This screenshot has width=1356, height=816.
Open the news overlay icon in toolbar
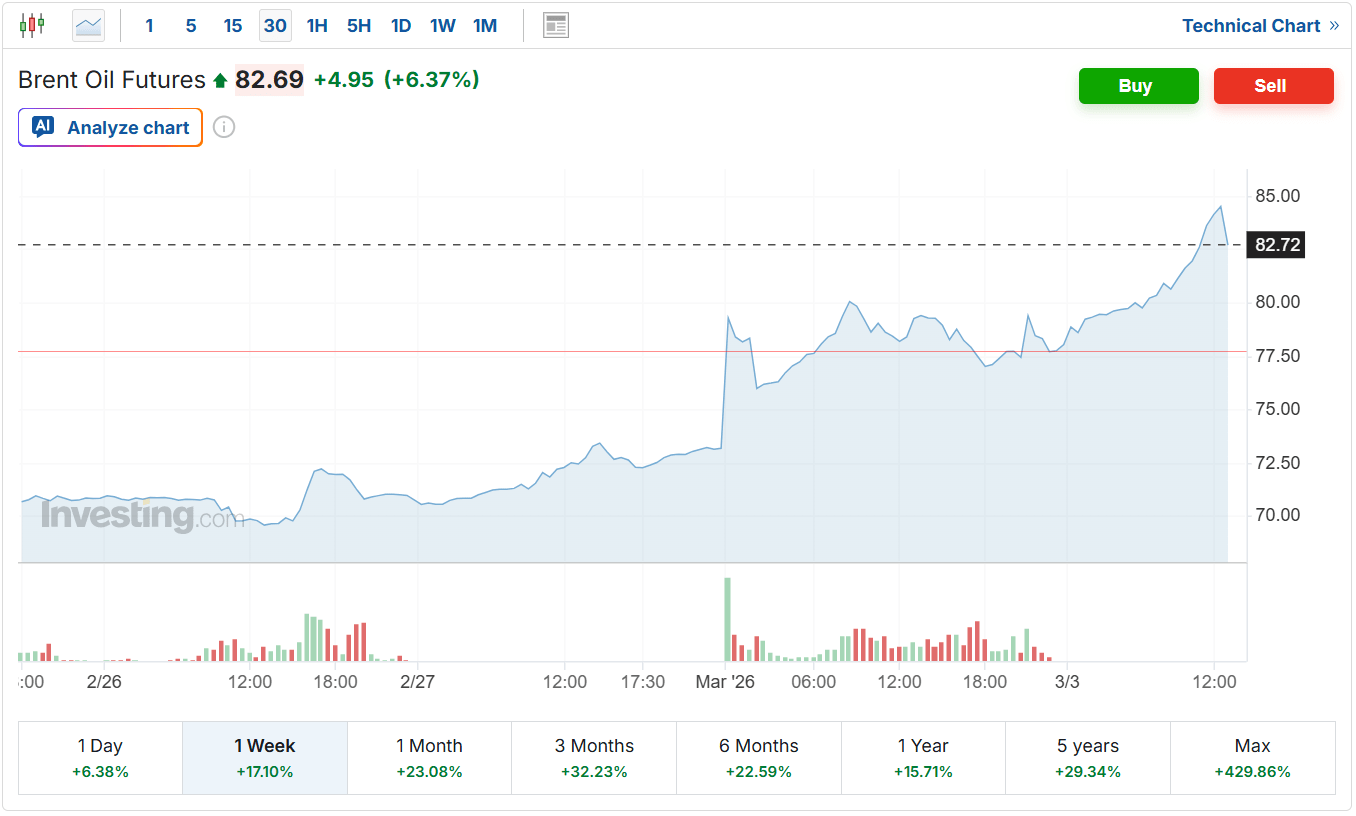point(556,25)
